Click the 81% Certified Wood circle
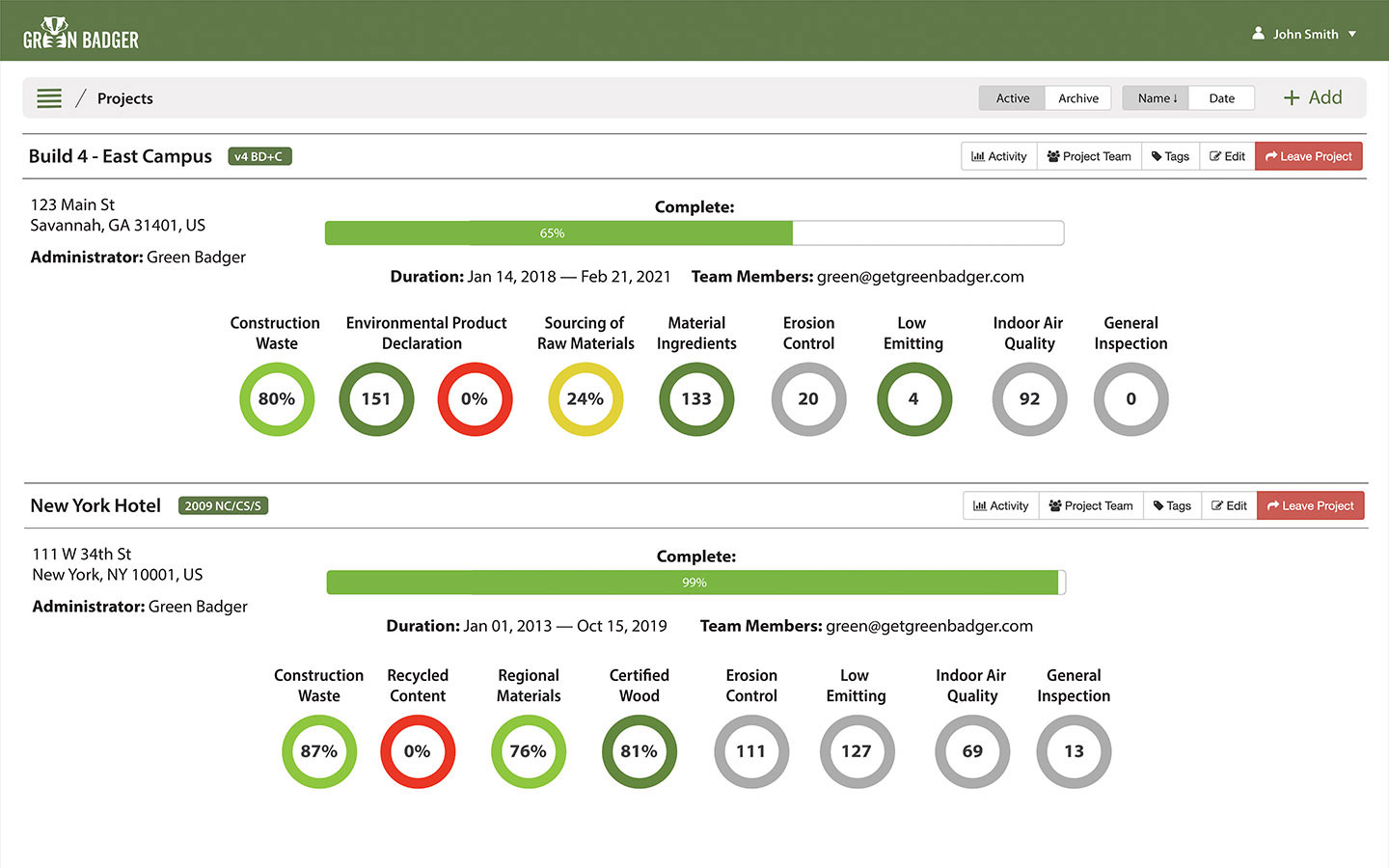The image size is (1389, 868). pyautogui.click(x=640, y=751)
